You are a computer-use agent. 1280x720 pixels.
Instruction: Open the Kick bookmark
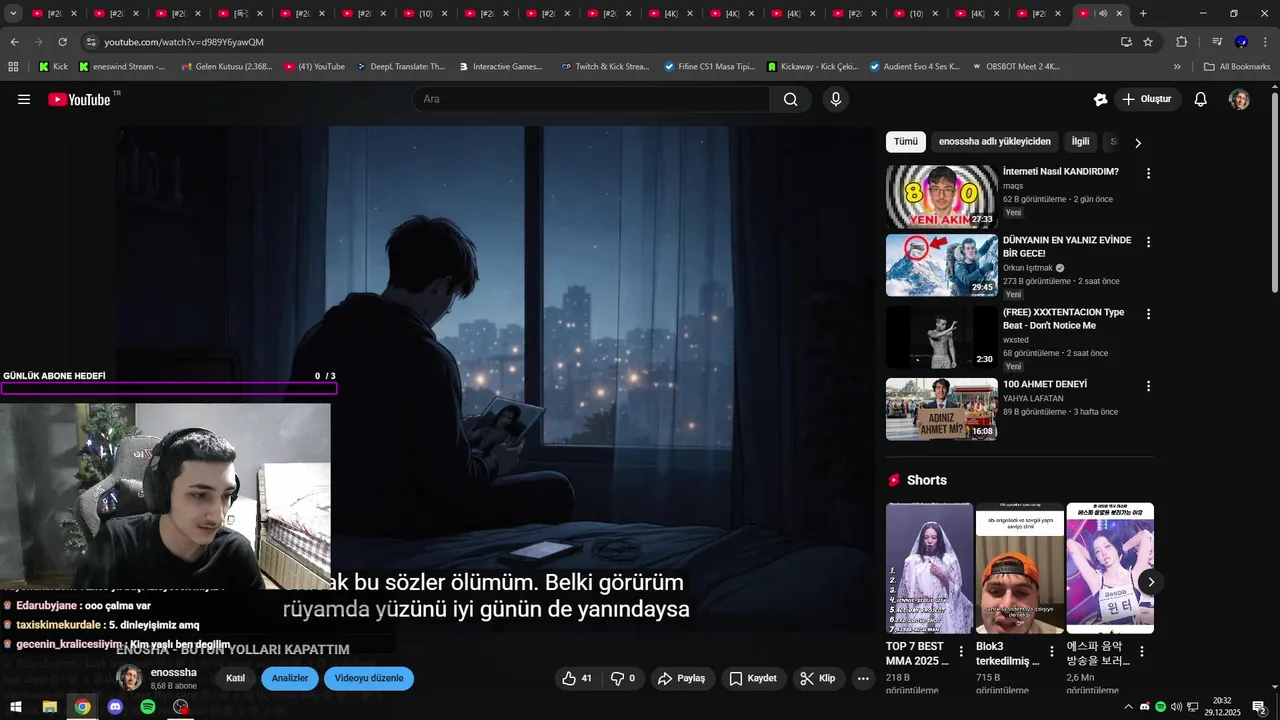click(x=53, y=67)
